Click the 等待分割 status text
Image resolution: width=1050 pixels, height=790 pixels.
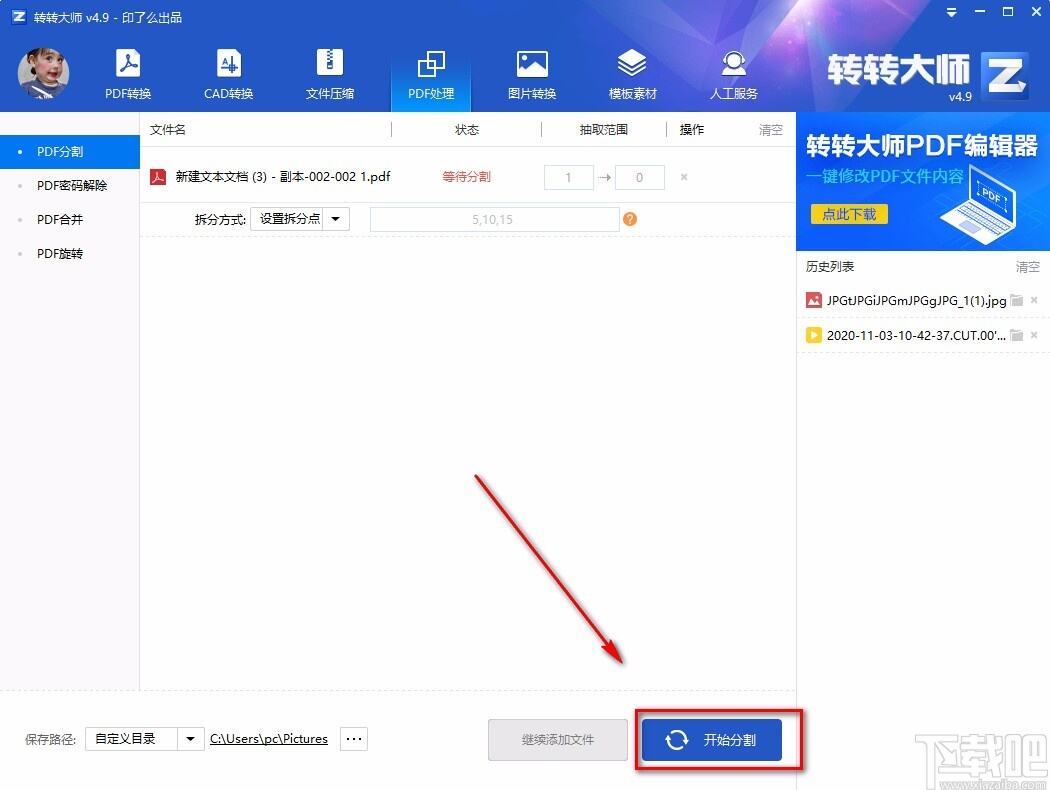point(467,177)
